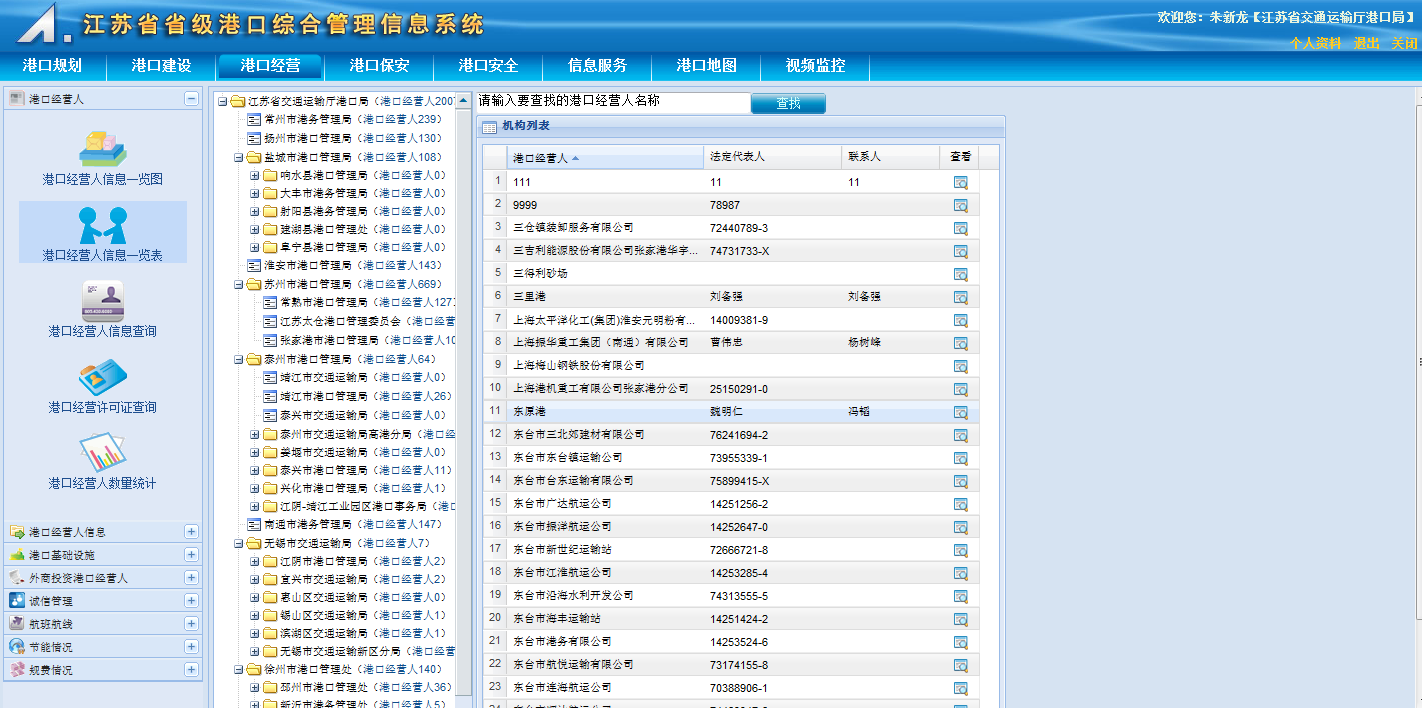View details of 三里港 row

click(x=960, y=297)
